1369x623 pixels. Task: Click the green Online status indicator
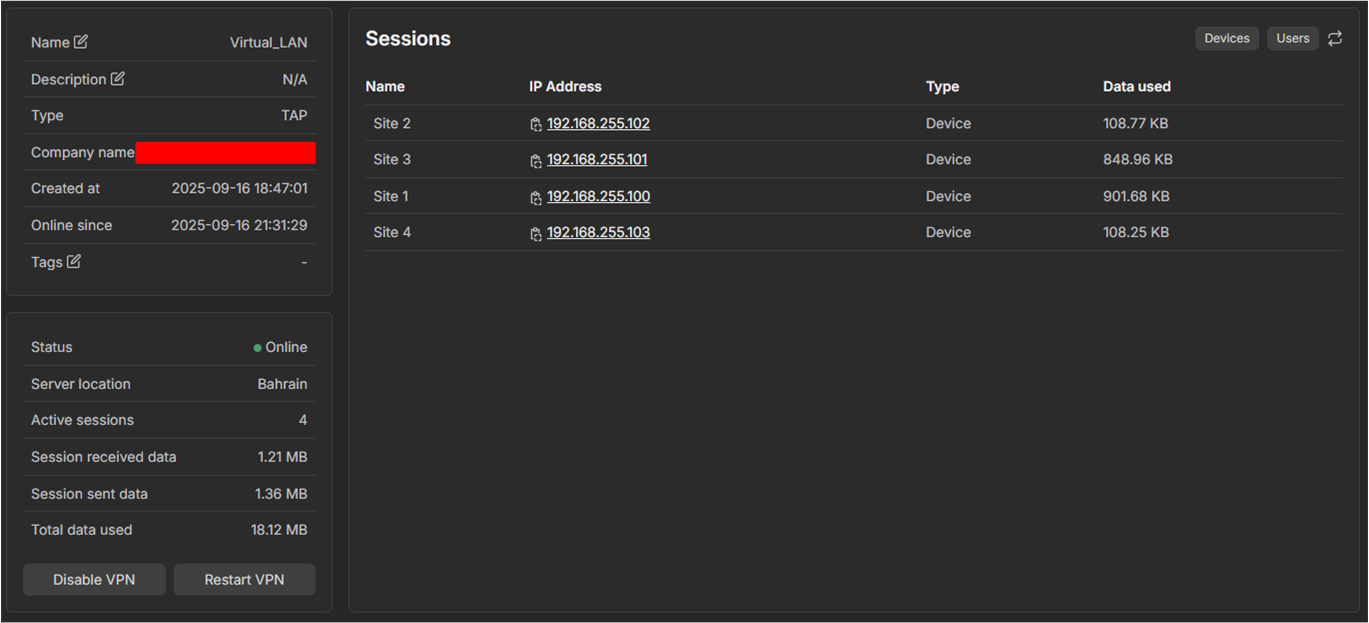point(258,348)
